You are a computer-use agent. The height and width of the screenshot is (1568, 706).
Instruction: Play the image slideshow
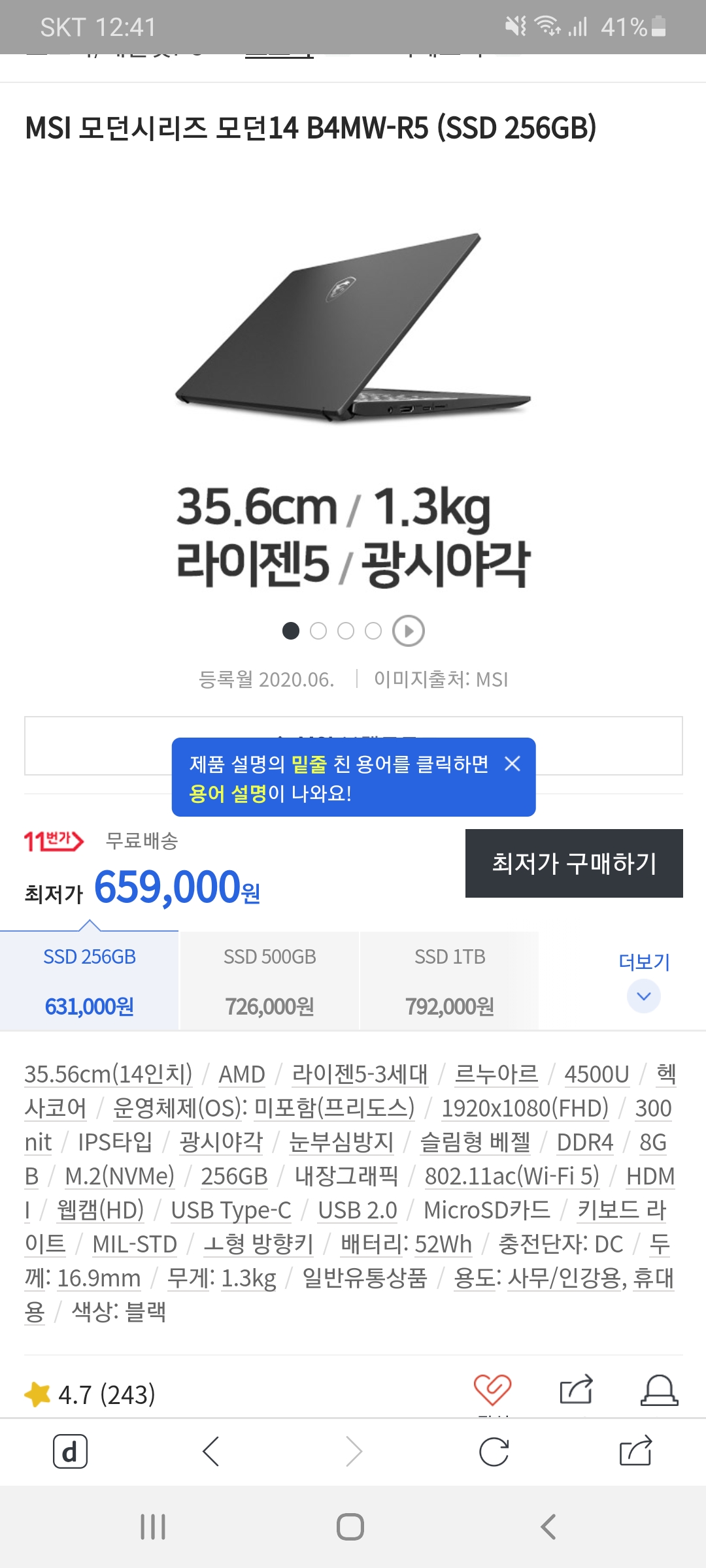(x=409, y=631)
